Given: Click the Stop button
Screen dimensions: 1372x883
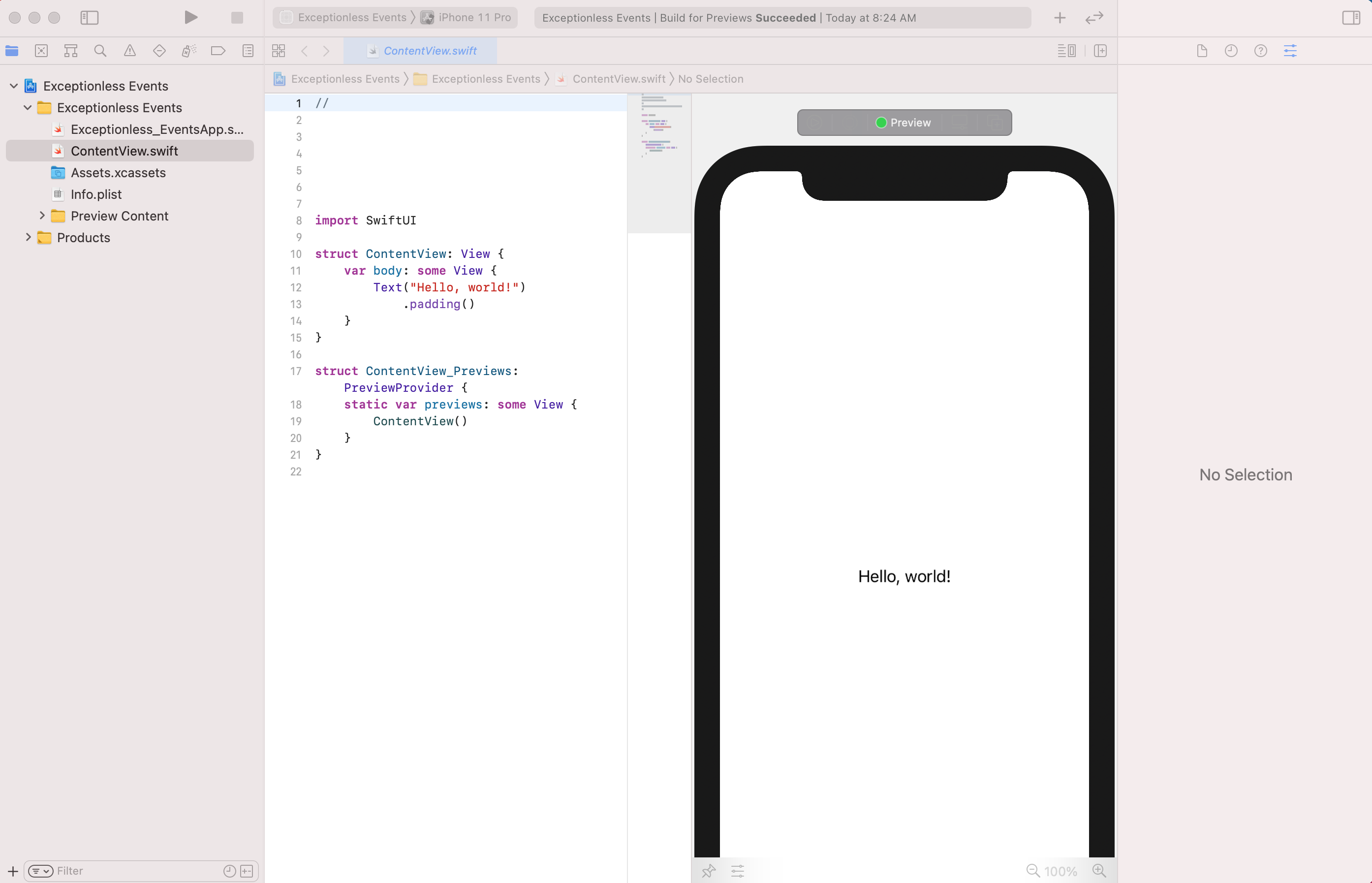Looking at the screenshot, I should click(x=237, y=18).
